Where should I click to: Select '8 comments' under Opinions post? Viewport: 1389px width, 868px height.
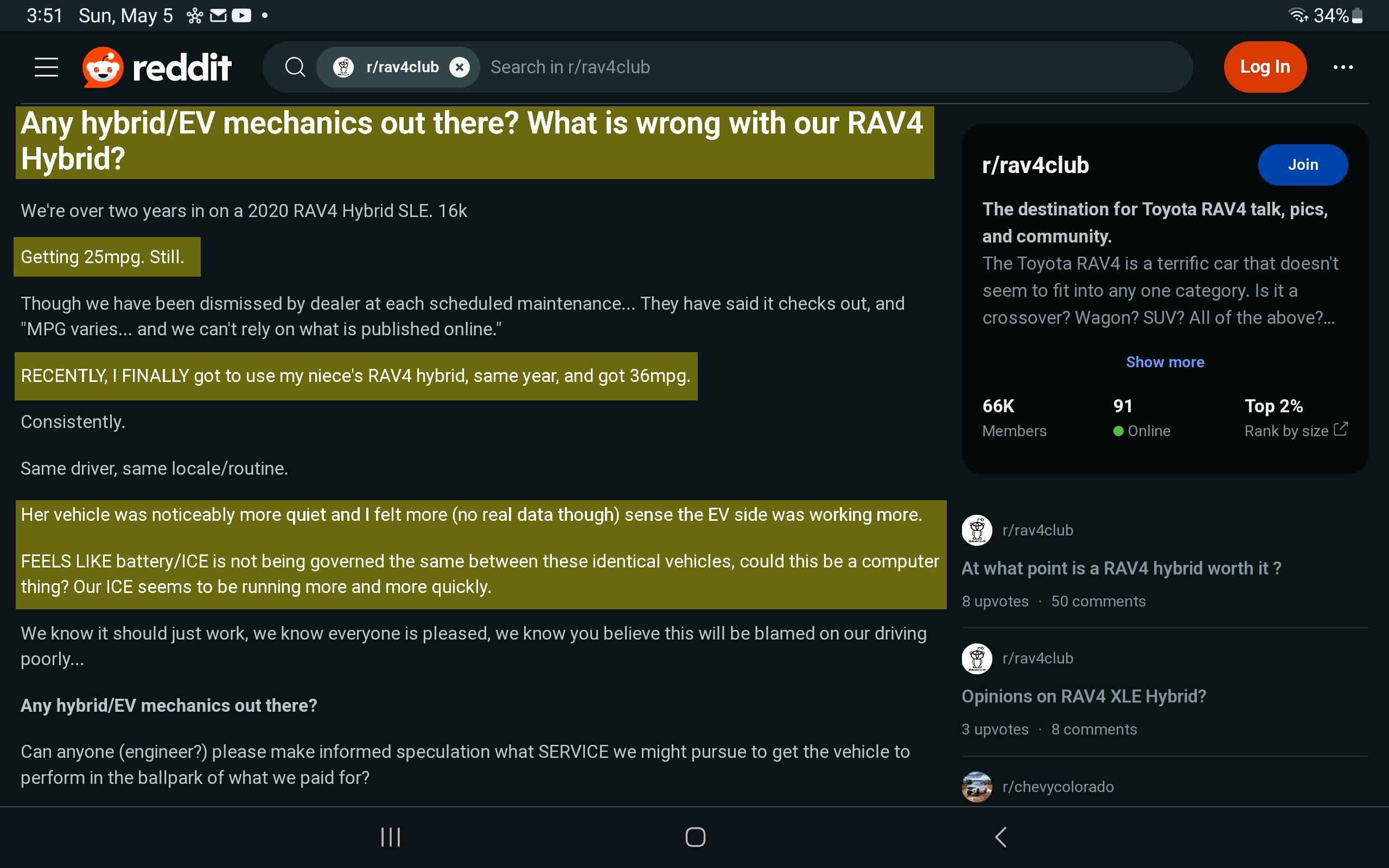1093,729
